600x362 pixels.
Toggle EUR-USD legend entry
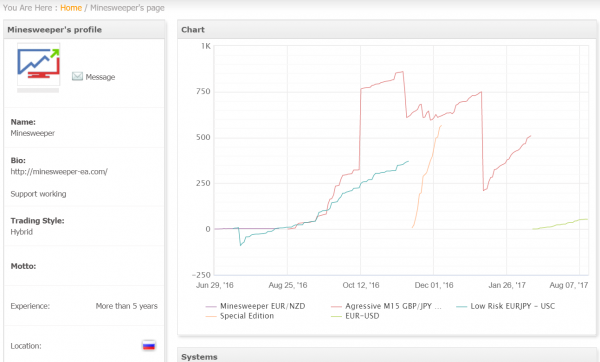point(355,316)
